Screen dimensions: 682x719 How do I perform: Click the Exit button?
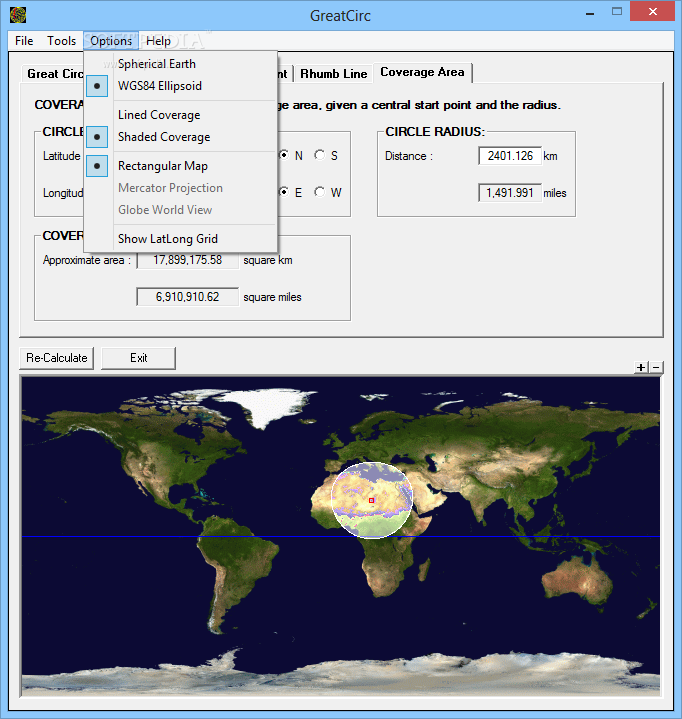(x=139, y=358)
